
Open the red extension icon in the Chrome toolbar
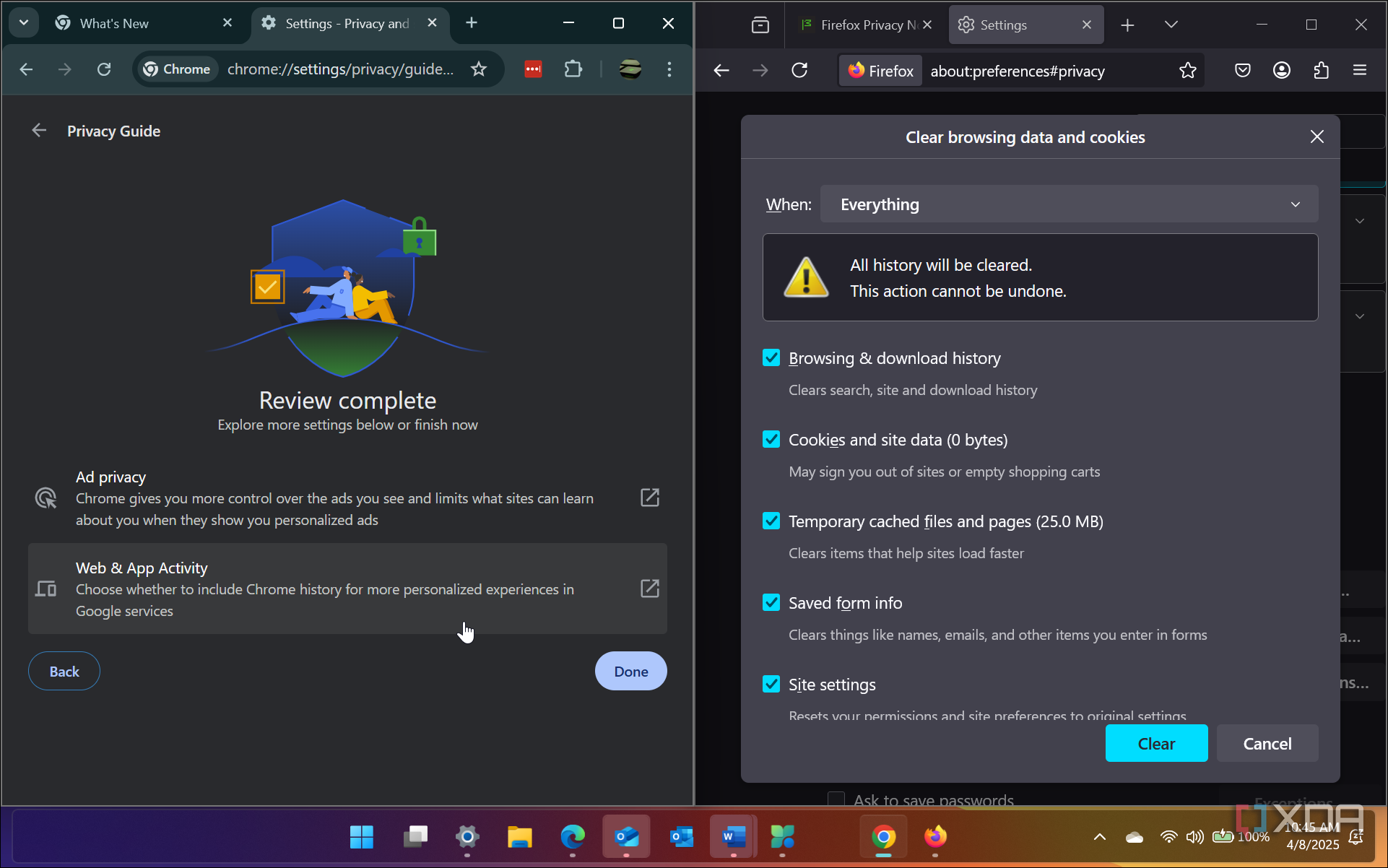click(x=533, y=69)
